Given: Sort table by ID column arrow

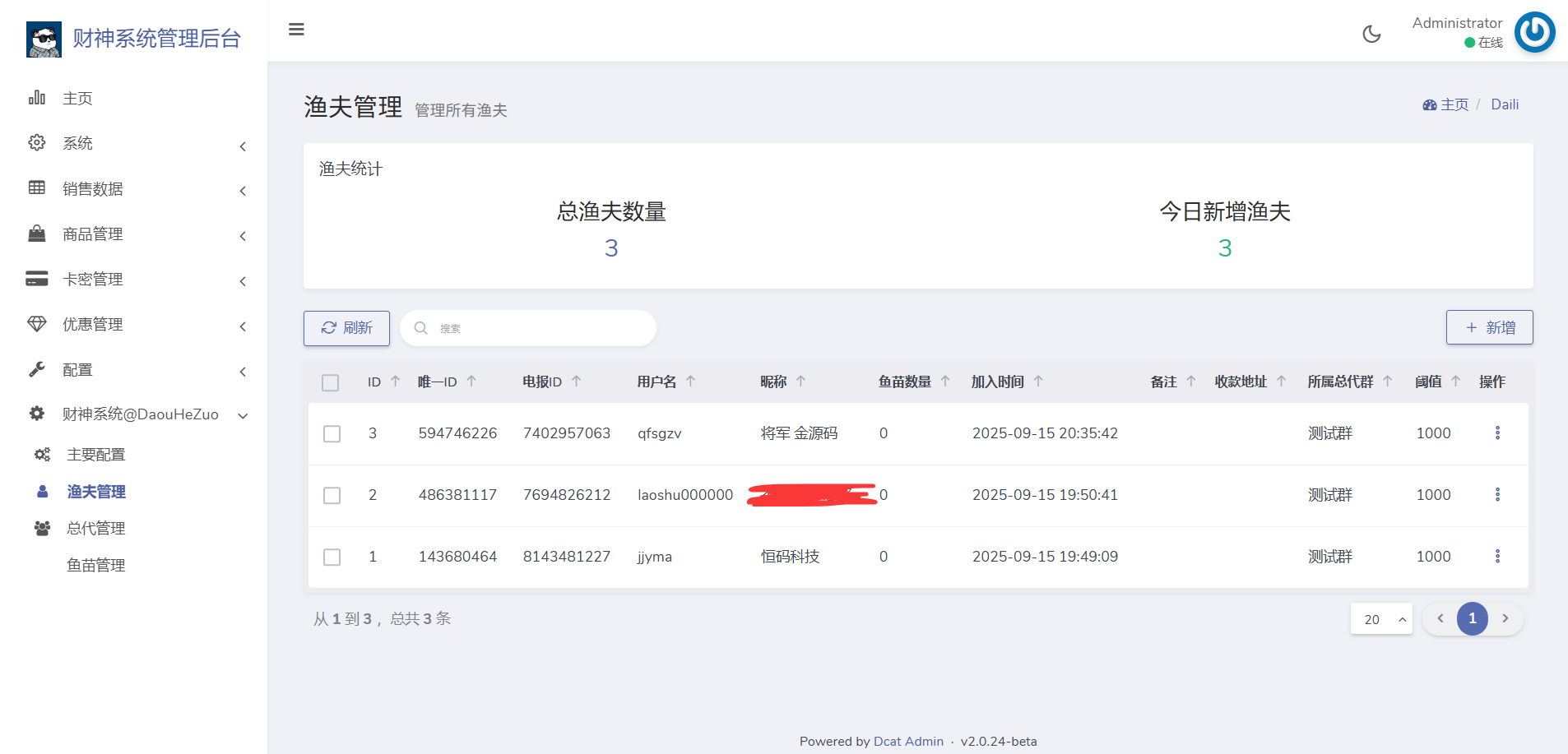Looking at the screenshot, I should pyautogui.click(x=396, y=382).
